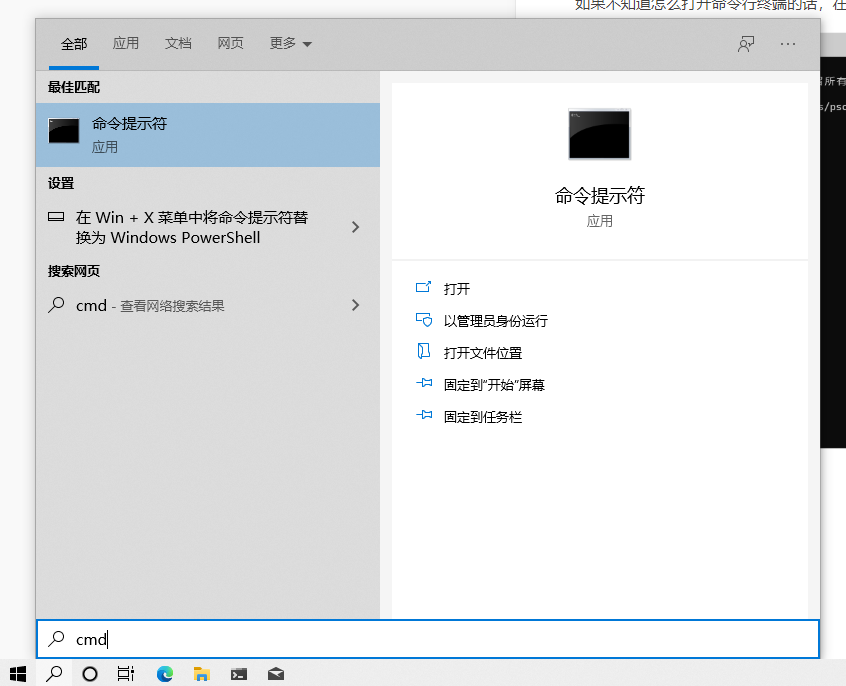Click the feedback person icon

point(746,44)
